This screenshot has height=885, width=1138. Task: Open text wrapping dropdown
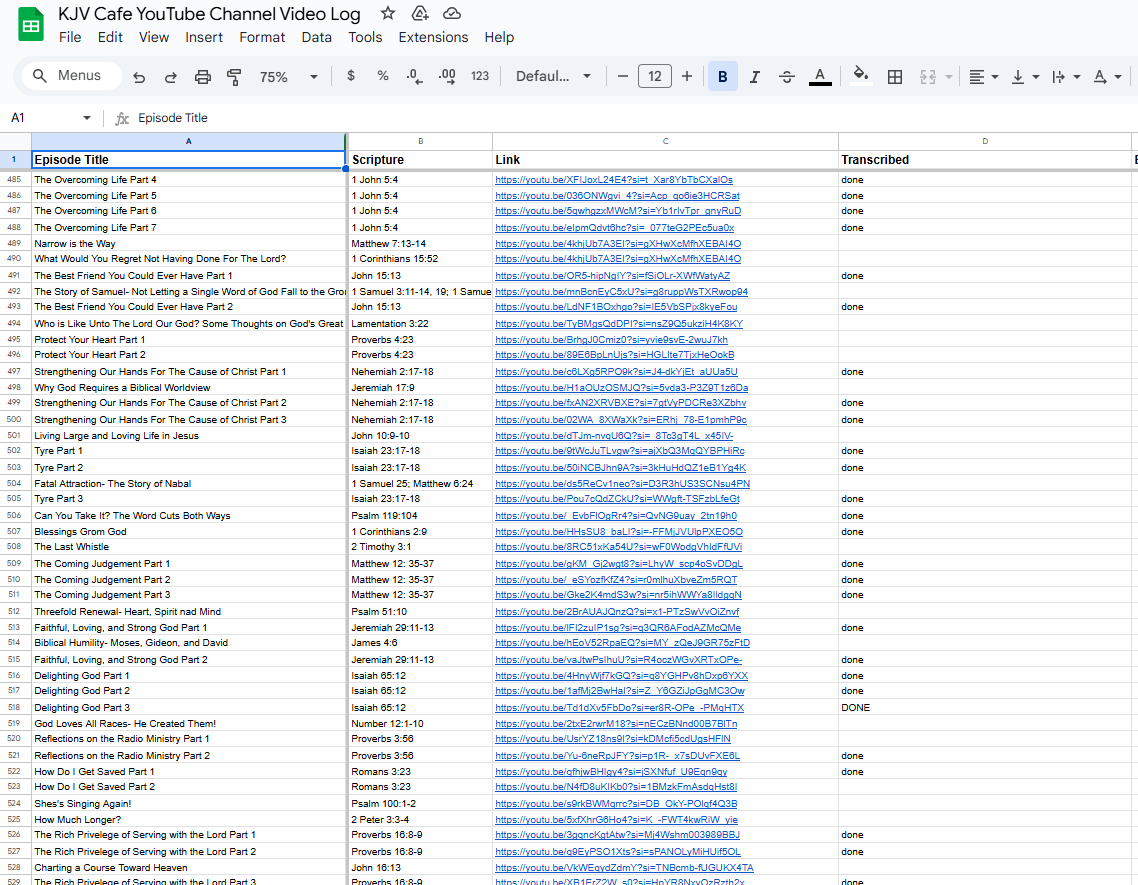point(1065,76)
